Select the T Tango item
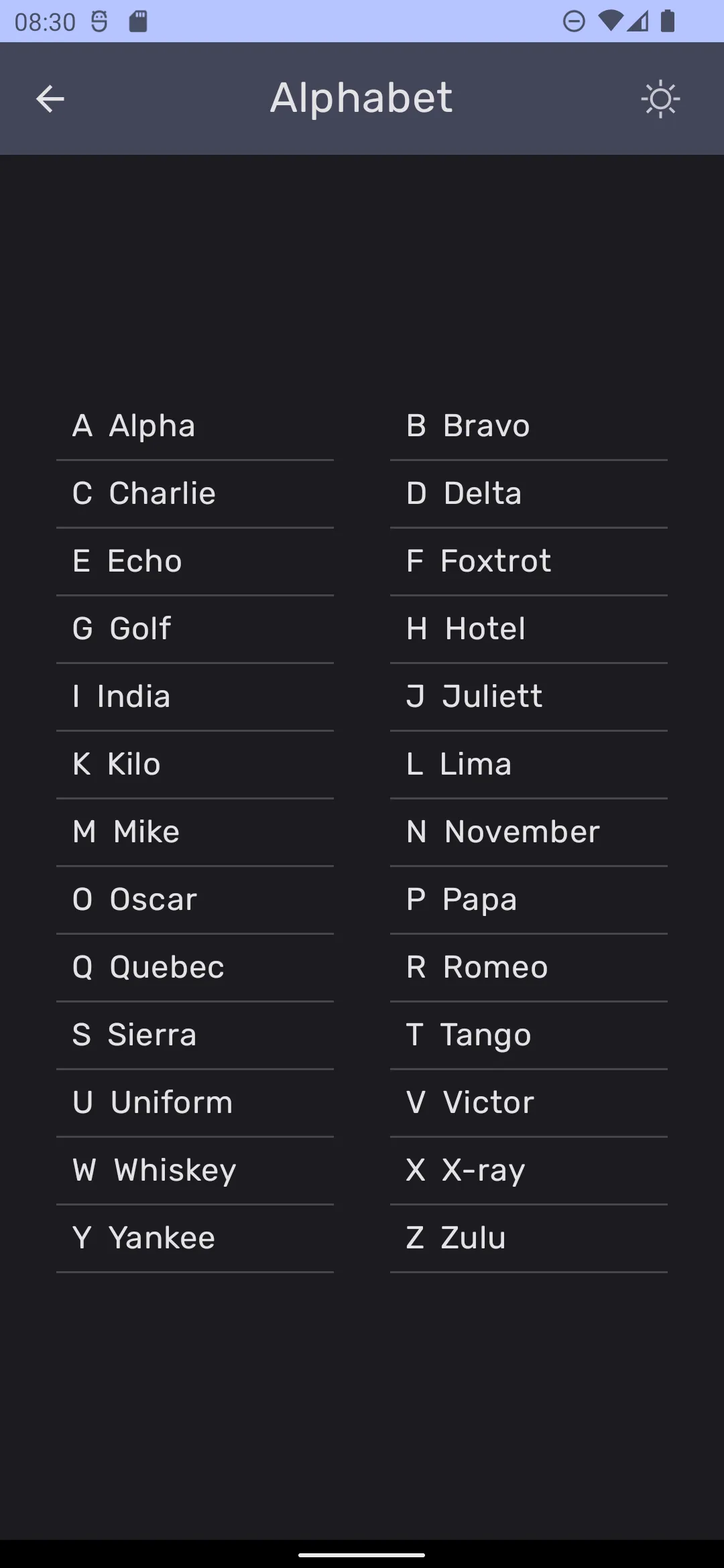Image resolution: width=724 pixels, height=1568 pixels. 529,1035
